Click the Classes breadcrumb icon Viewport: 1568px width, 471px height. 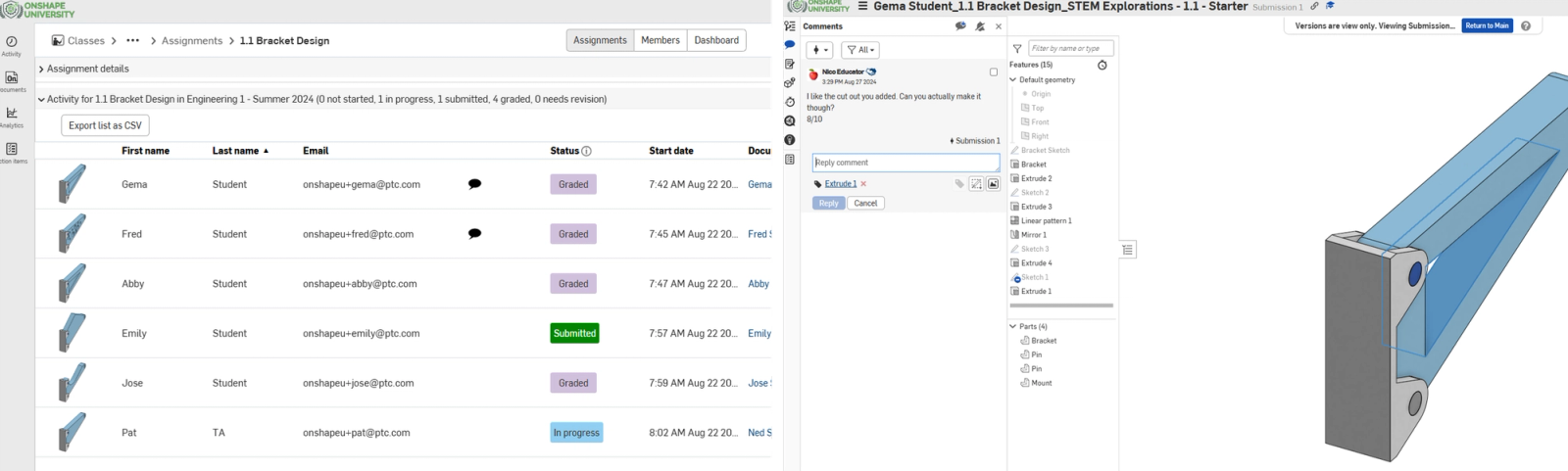(58, 40)
